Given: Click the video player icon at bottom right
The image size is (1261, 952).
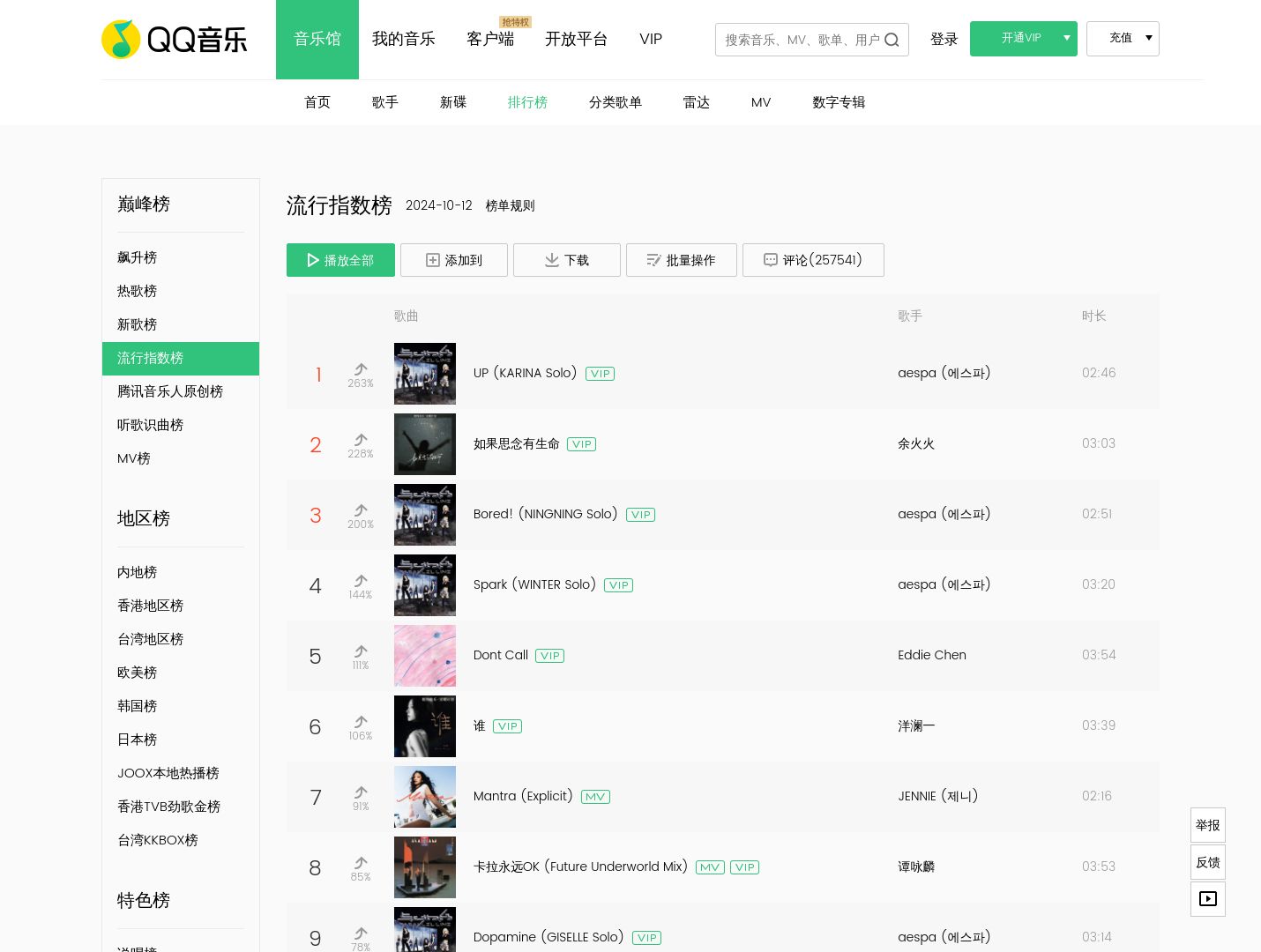Looking at the screenshot, I should (x=1208, y=899).
